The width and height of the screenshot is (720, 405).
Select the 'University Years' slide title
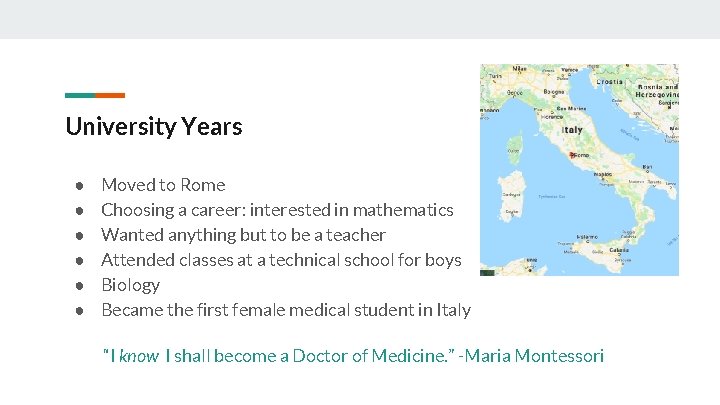(x=154, y=127)
